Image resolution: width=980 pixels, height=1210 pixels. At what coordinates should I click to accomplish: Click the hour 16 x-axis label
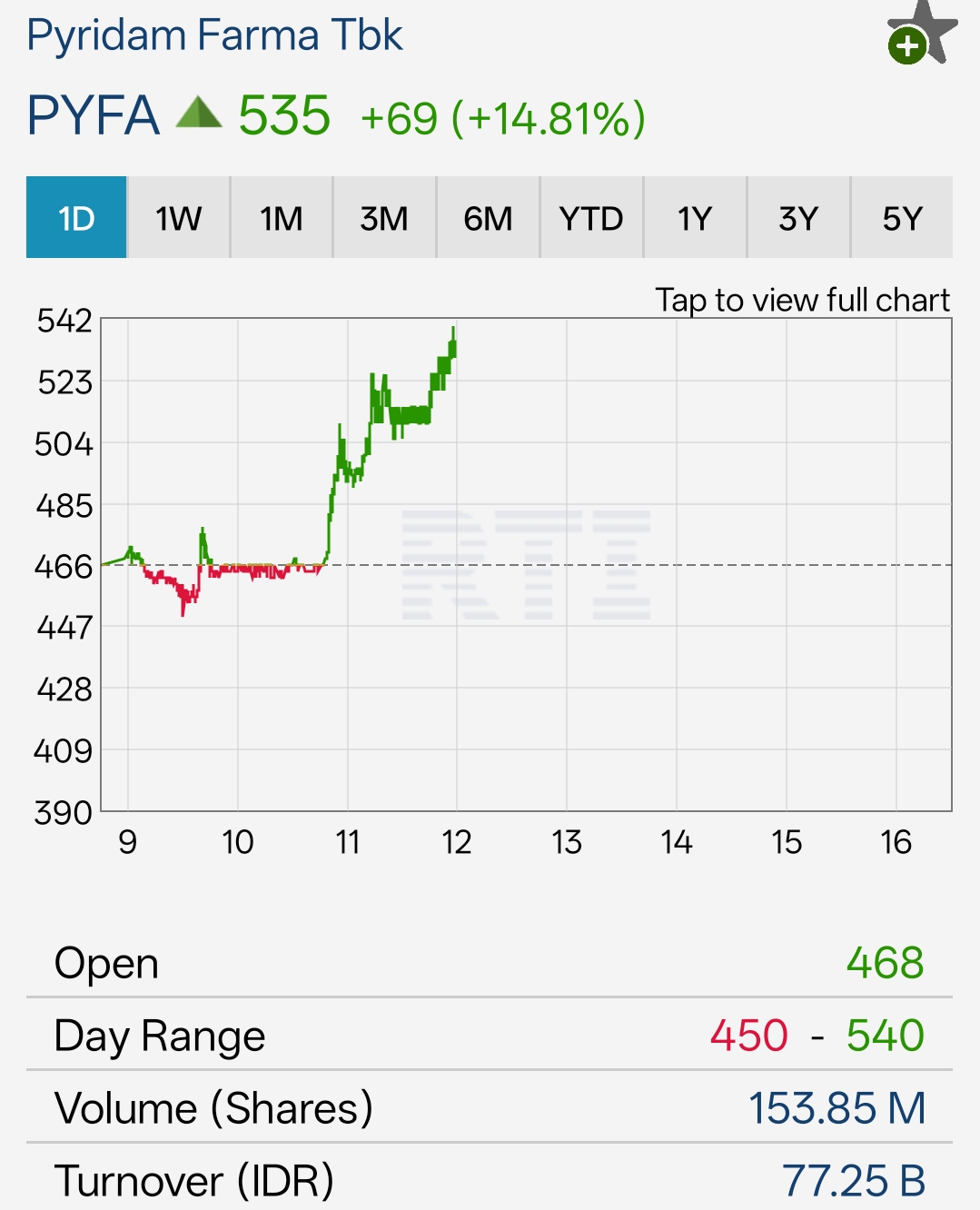pyautogui.click(x=896, y=842)
